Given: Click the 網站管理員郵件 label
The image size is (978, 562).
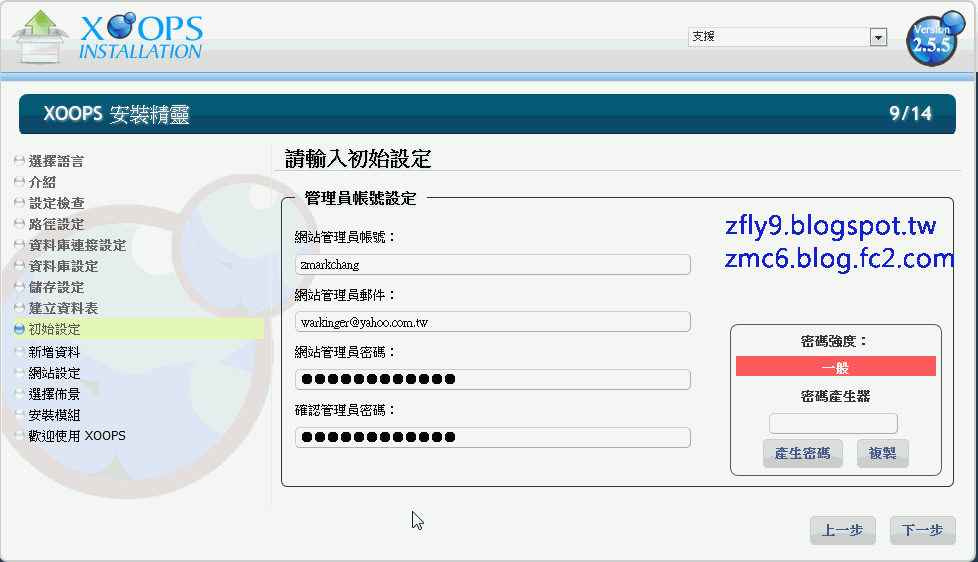Looking at the screenshot, I should pyautogui.click(x=345, y=295).
